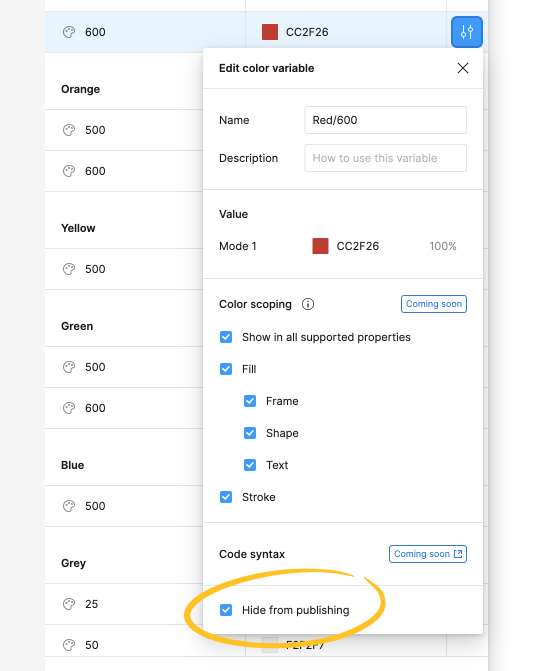Click the palette icon for Blue 500
Screen dimensions: 533x671
pos(69,506)
